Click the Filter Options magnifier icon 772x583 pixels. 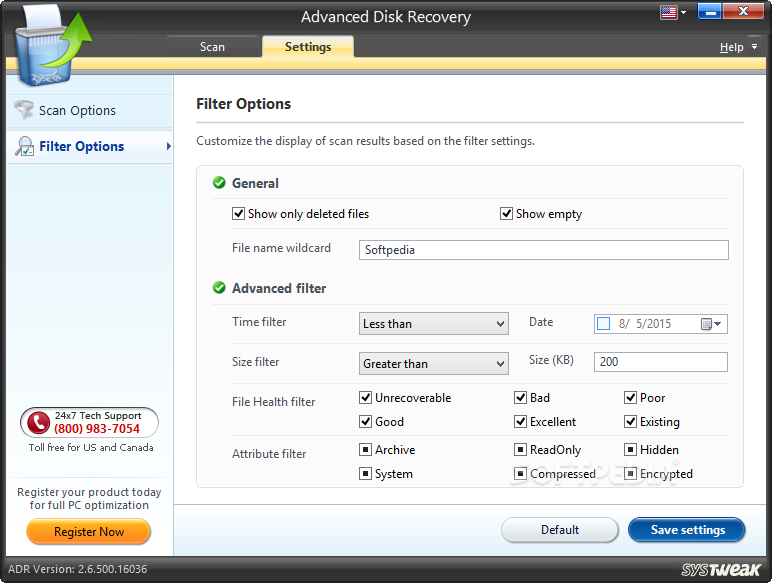click(25, 146)
